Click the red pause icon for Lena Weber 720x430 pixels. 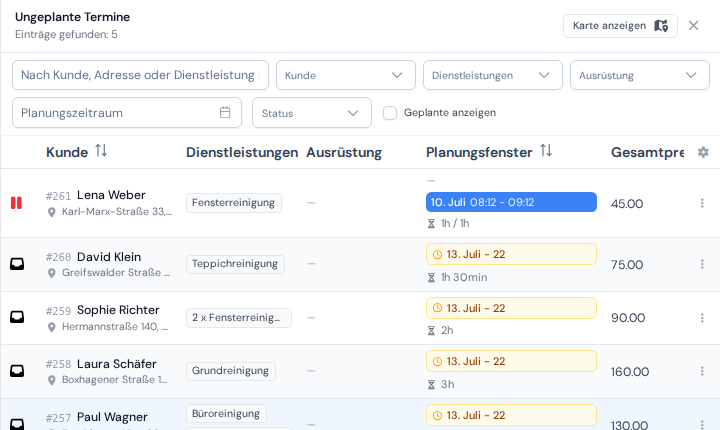pyautogui.click(x=17, y=203)
